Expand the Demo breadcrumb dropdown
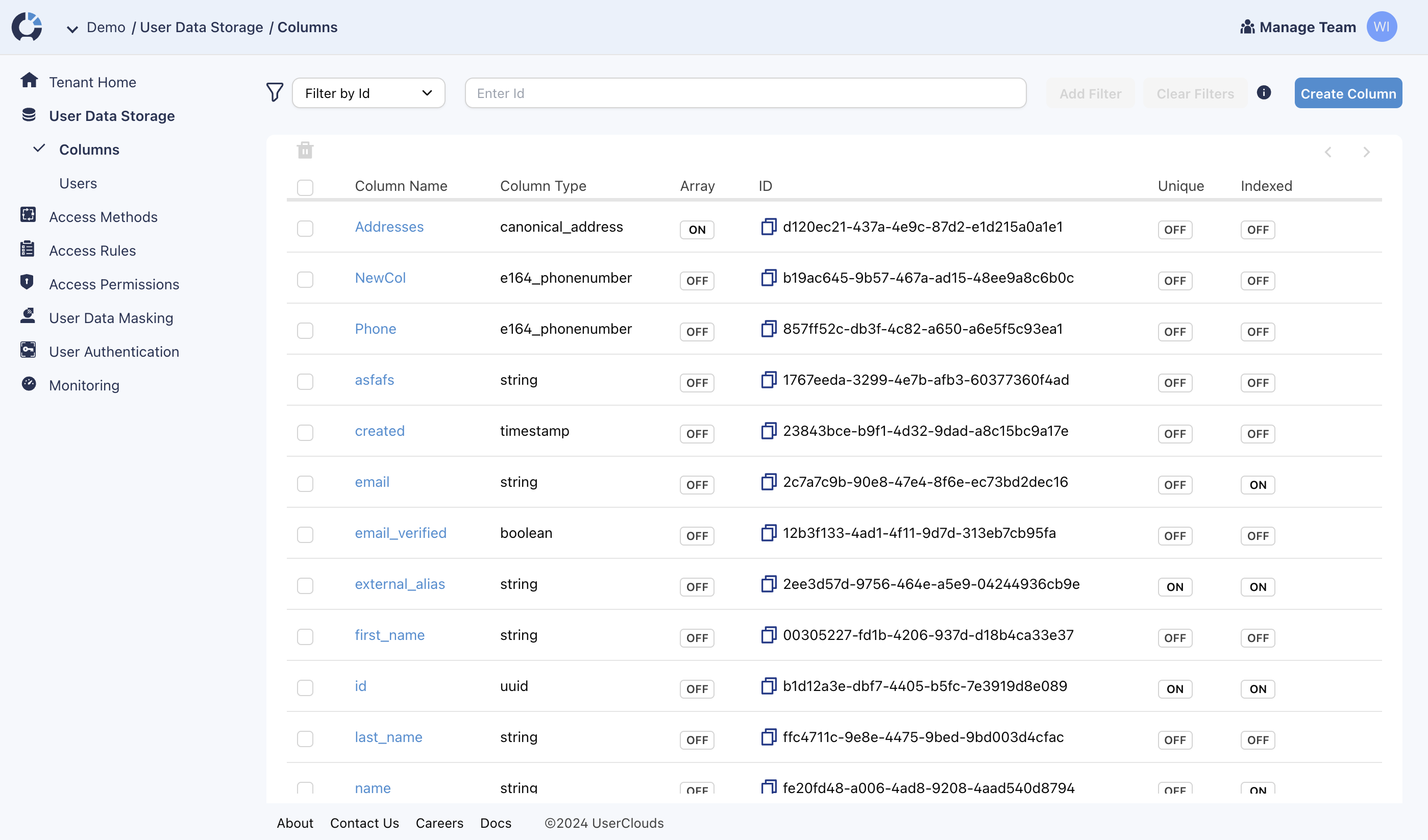Screen dimensions: 1428x840 point(73,27)
